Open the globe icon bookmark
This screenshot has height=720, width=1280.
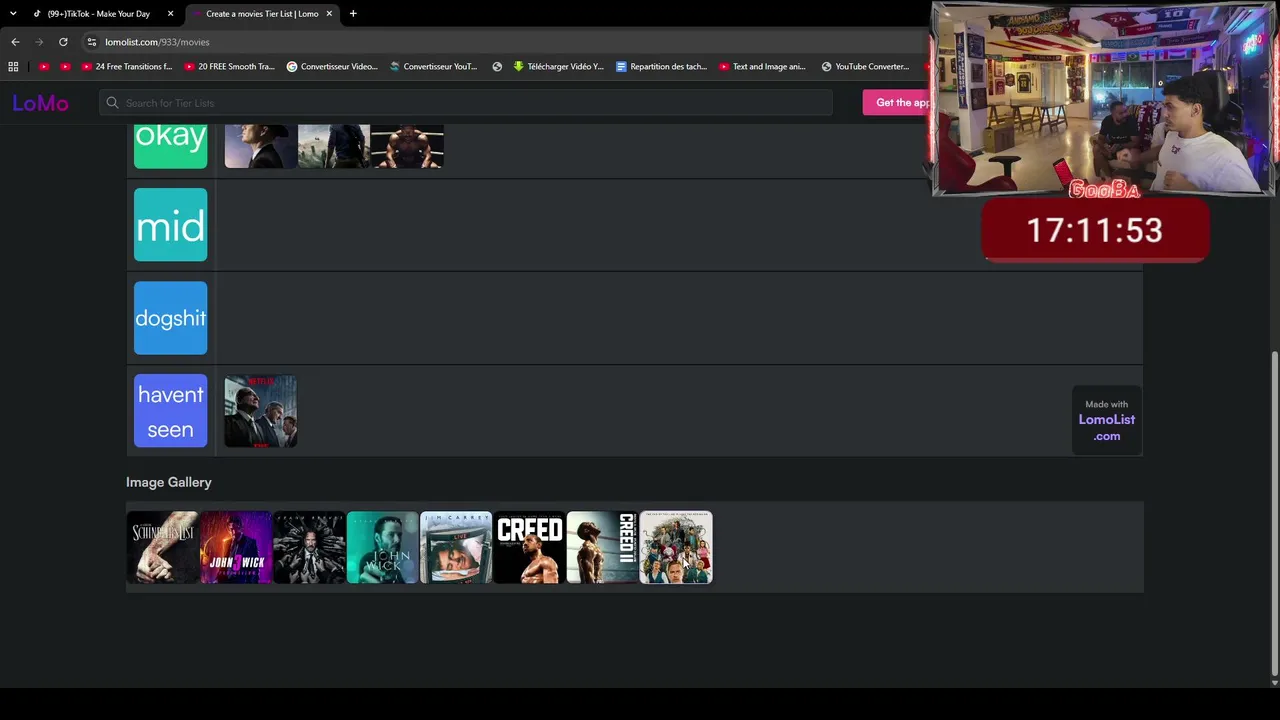(x=497, y=67)
